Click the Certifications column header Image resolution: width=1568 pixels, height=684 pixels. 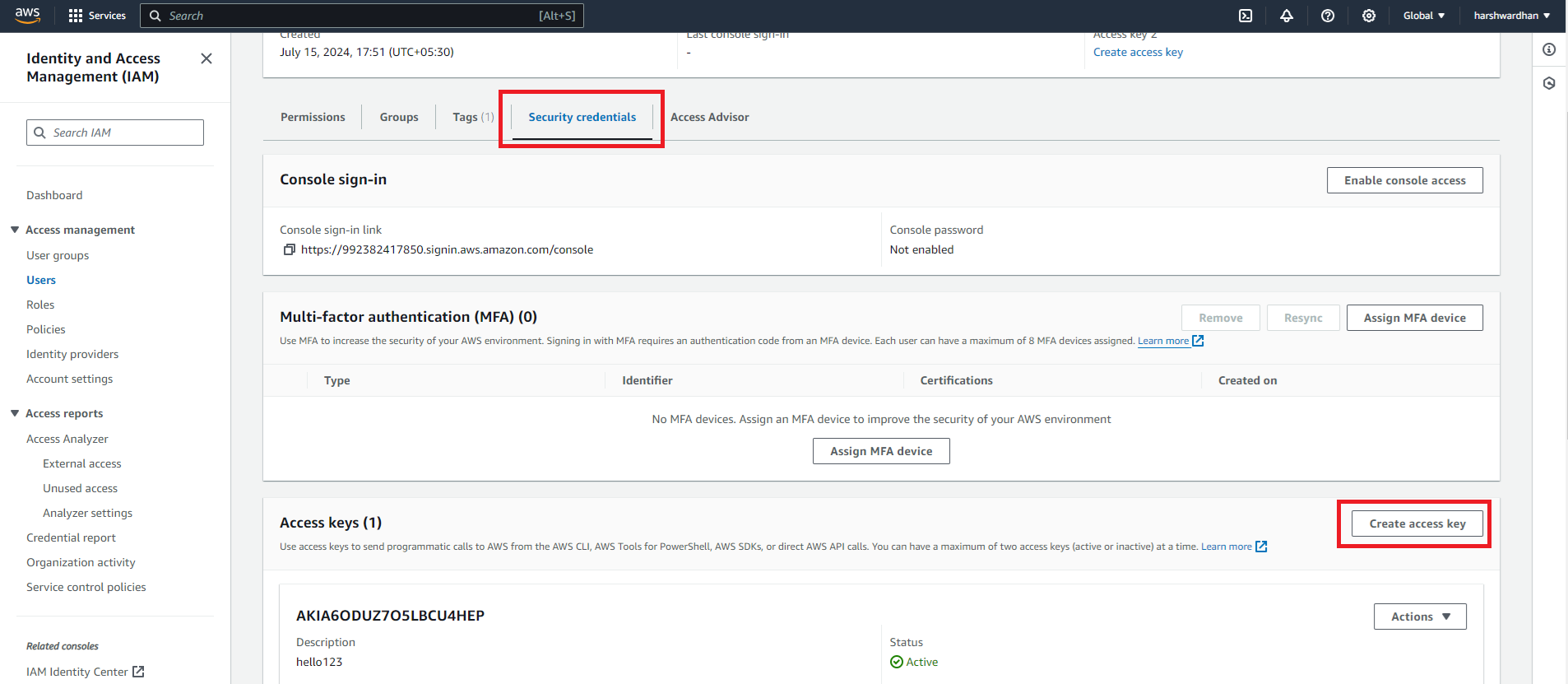coord(957,380)
